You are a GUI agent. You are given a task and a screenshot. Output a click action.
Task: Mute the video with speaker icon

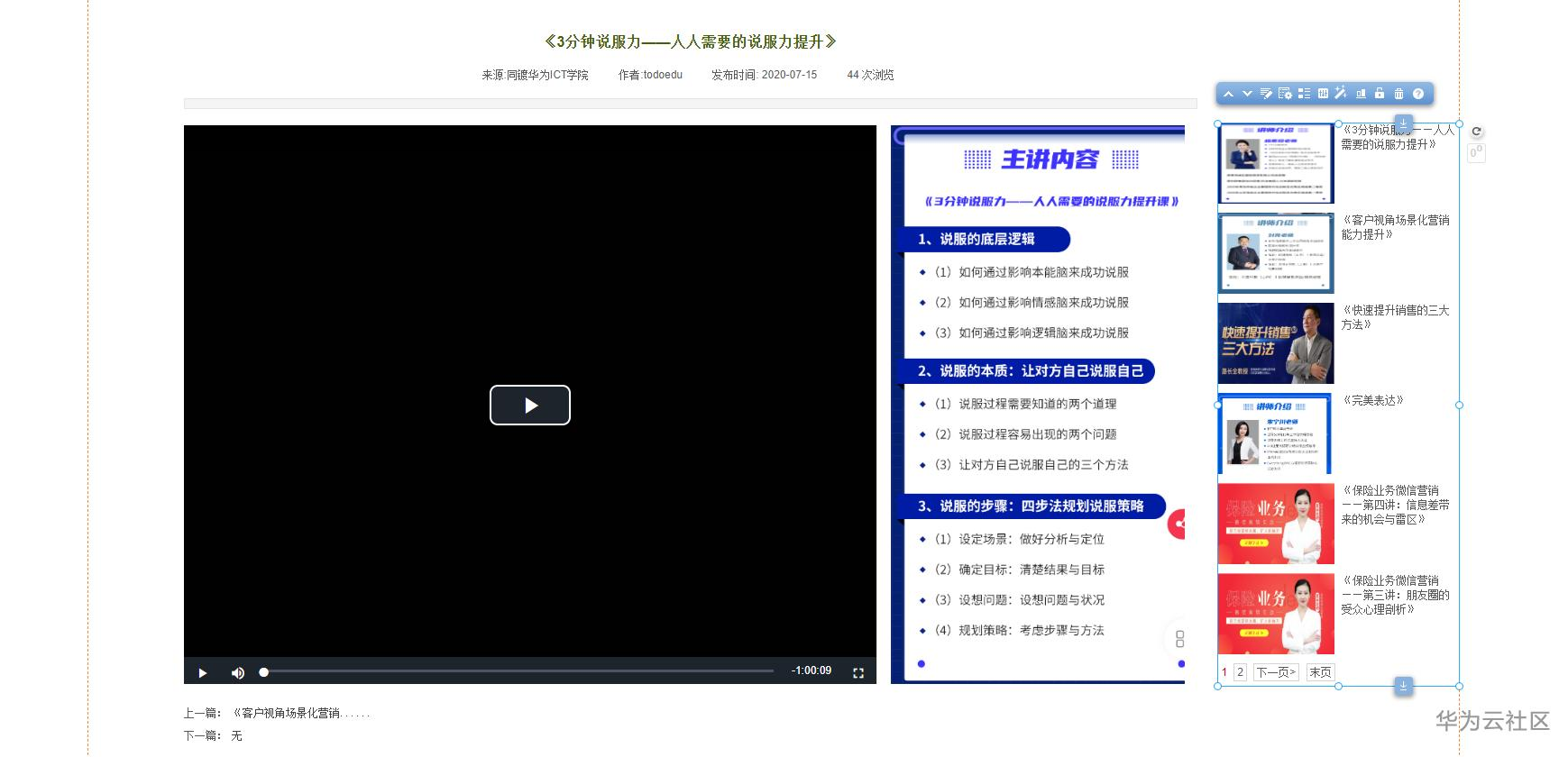tap(238, 672)
